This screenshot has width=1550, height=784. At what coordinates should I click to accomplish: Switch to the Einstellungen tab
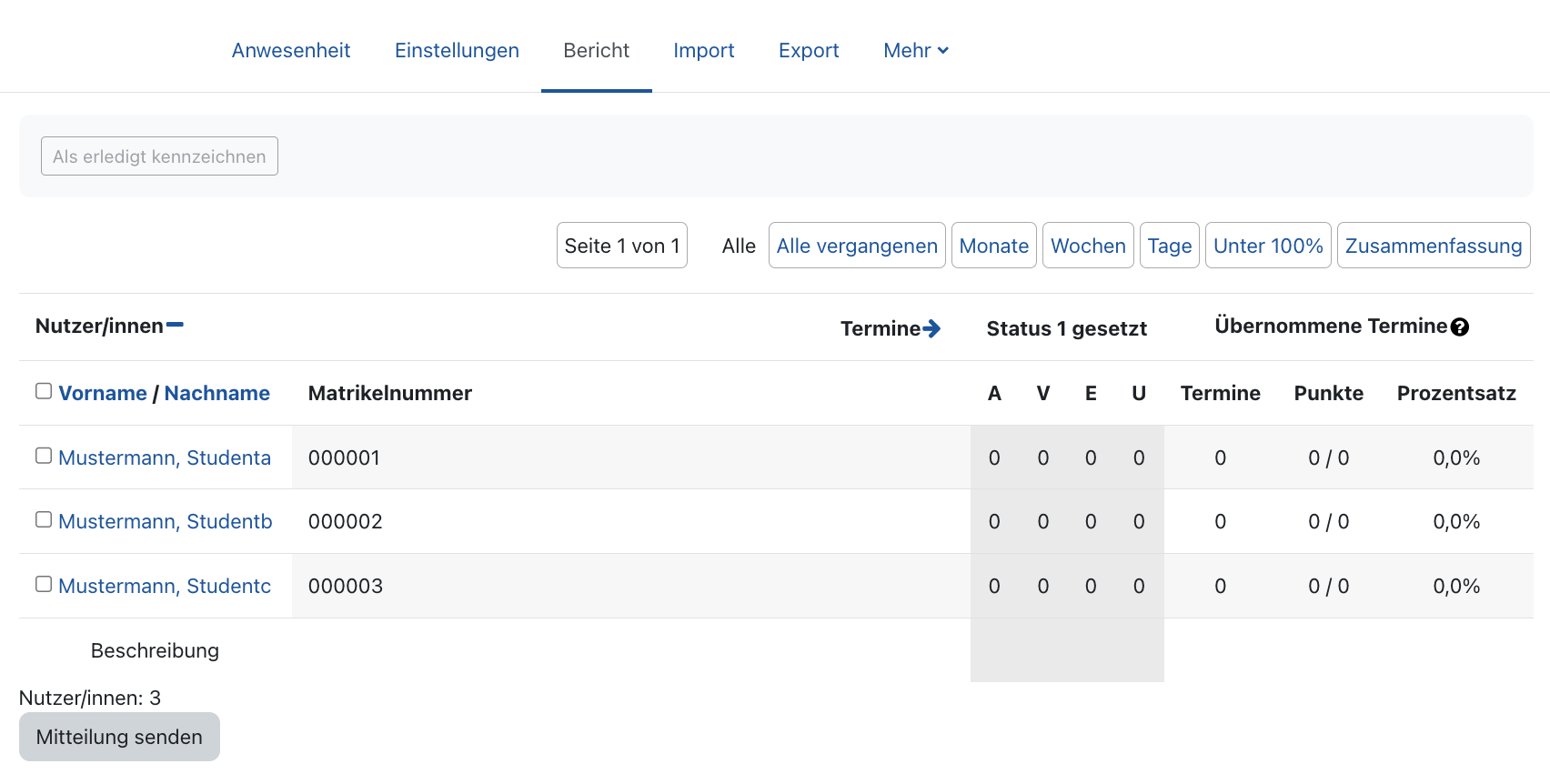(x=457, y=50)
